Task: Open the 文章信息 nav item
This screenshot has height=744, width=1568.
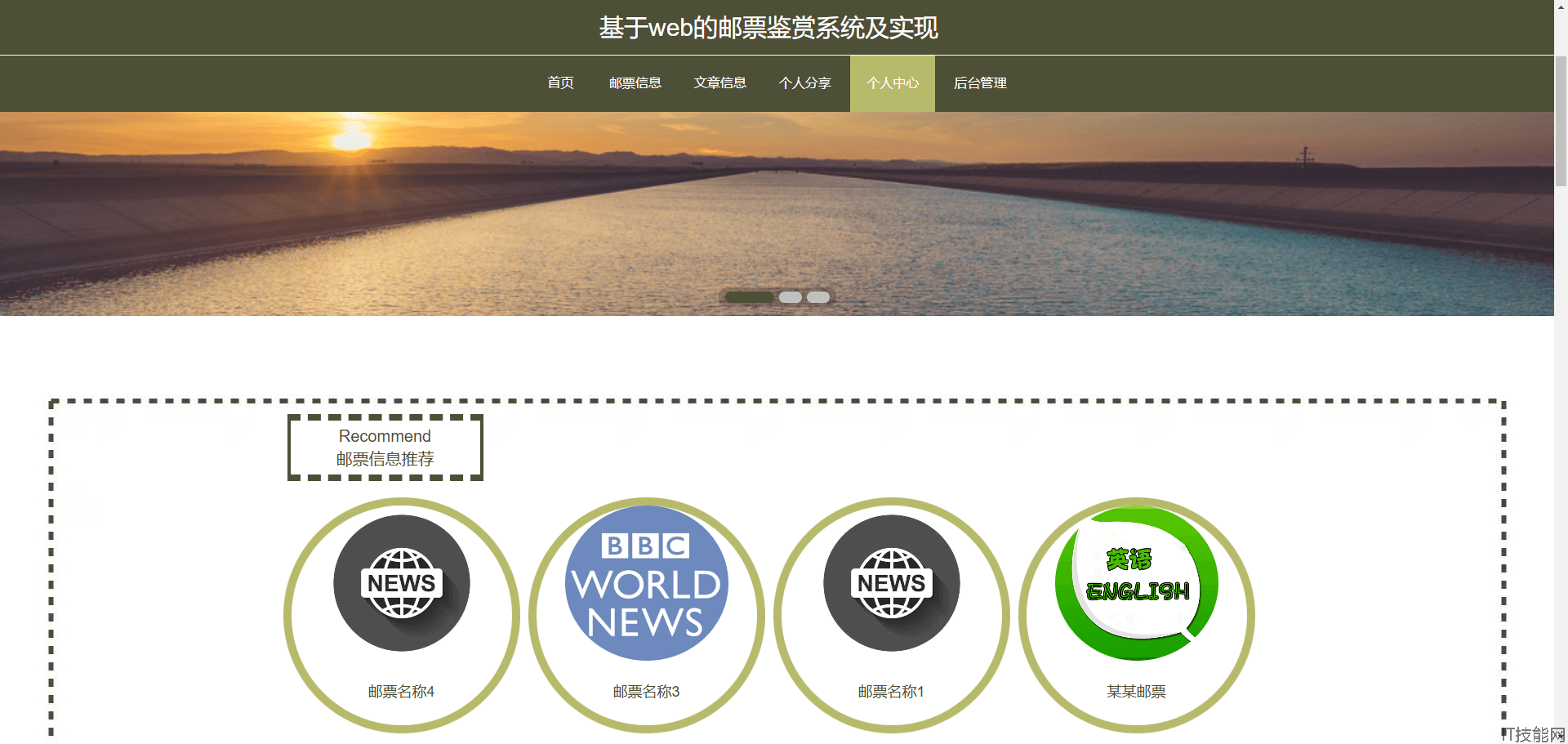Action: (720, 83)
